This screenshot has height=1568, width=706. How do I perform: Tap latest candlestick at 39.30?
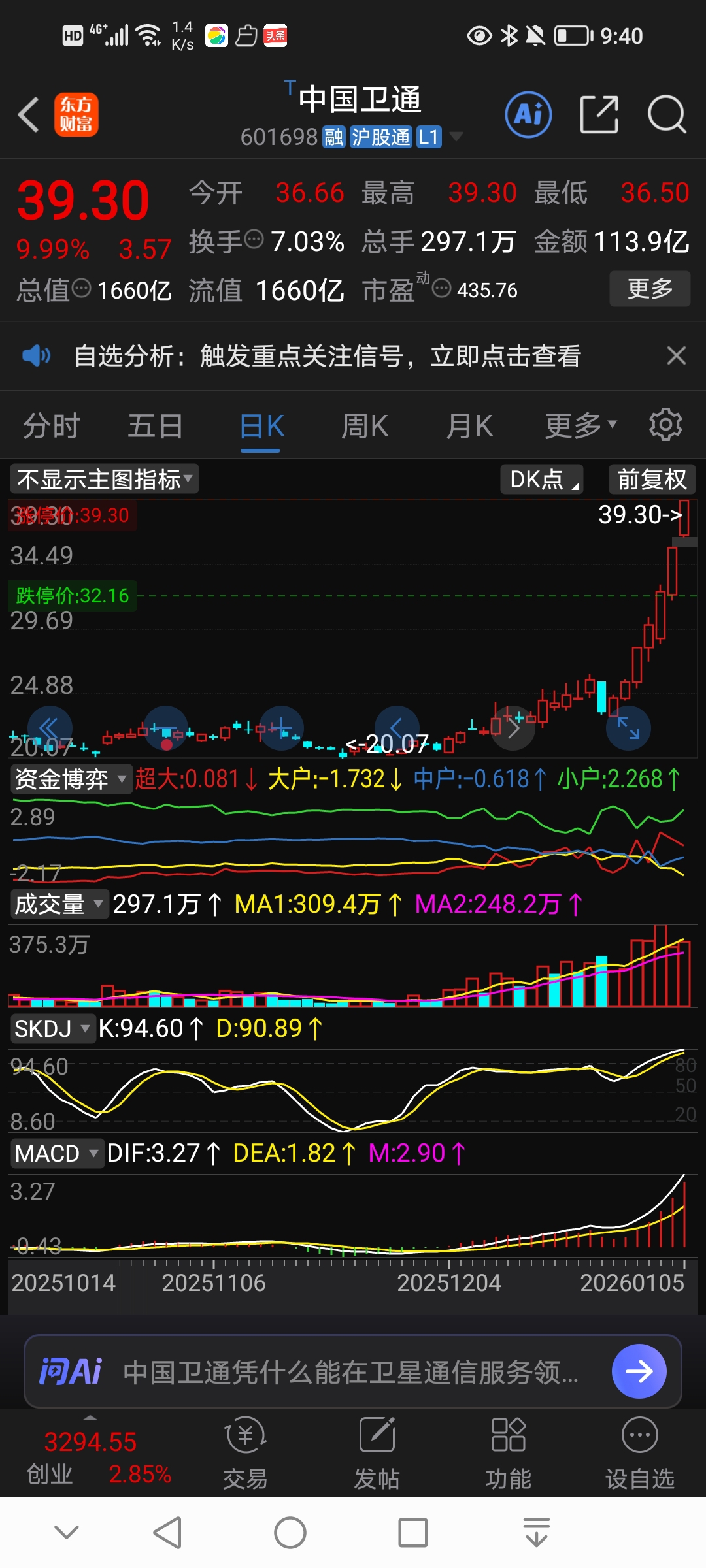684,518
